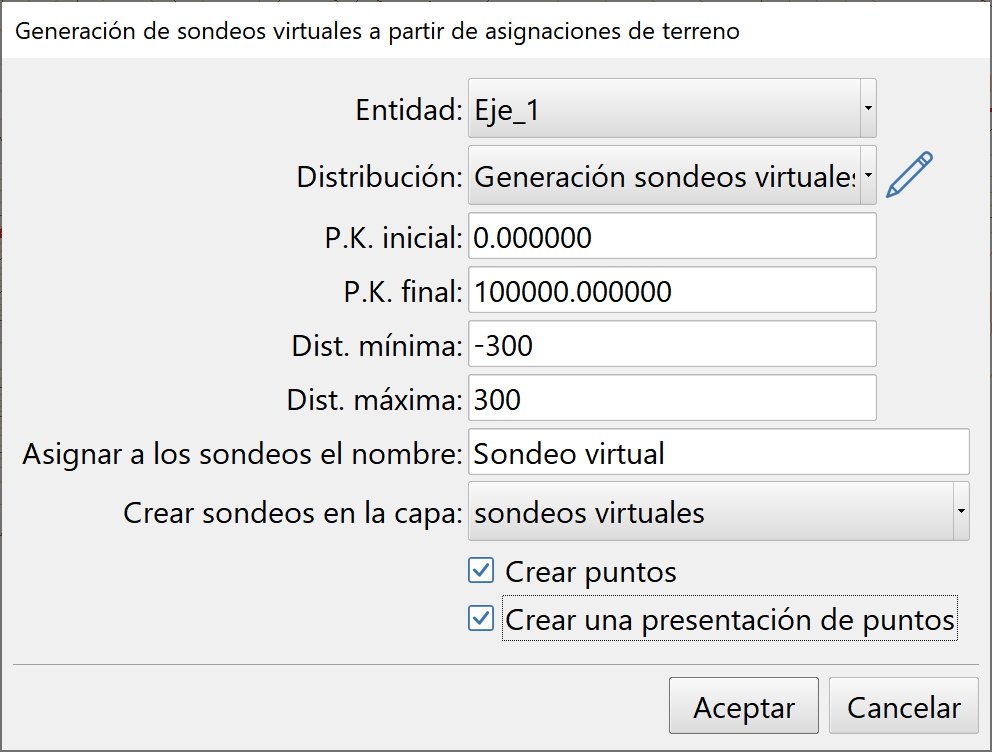The width and height of the screenshot is (992, 752).
Task: Click the Dist. máxima input box
Action: click(x=670, y=399)
